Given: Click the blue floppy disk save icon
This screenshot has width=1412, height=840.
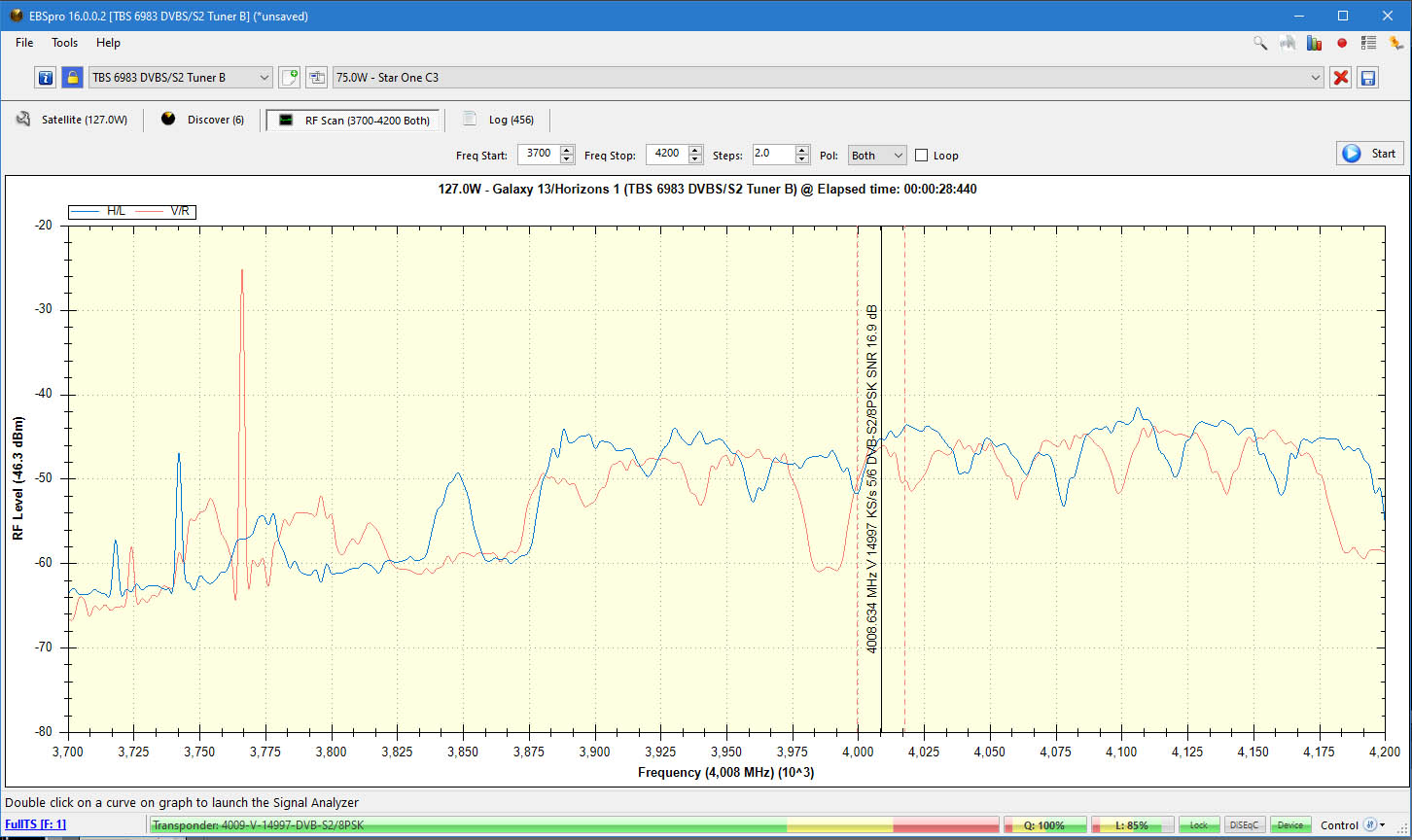Looking at the screenshot, I should pos(1368,78).
